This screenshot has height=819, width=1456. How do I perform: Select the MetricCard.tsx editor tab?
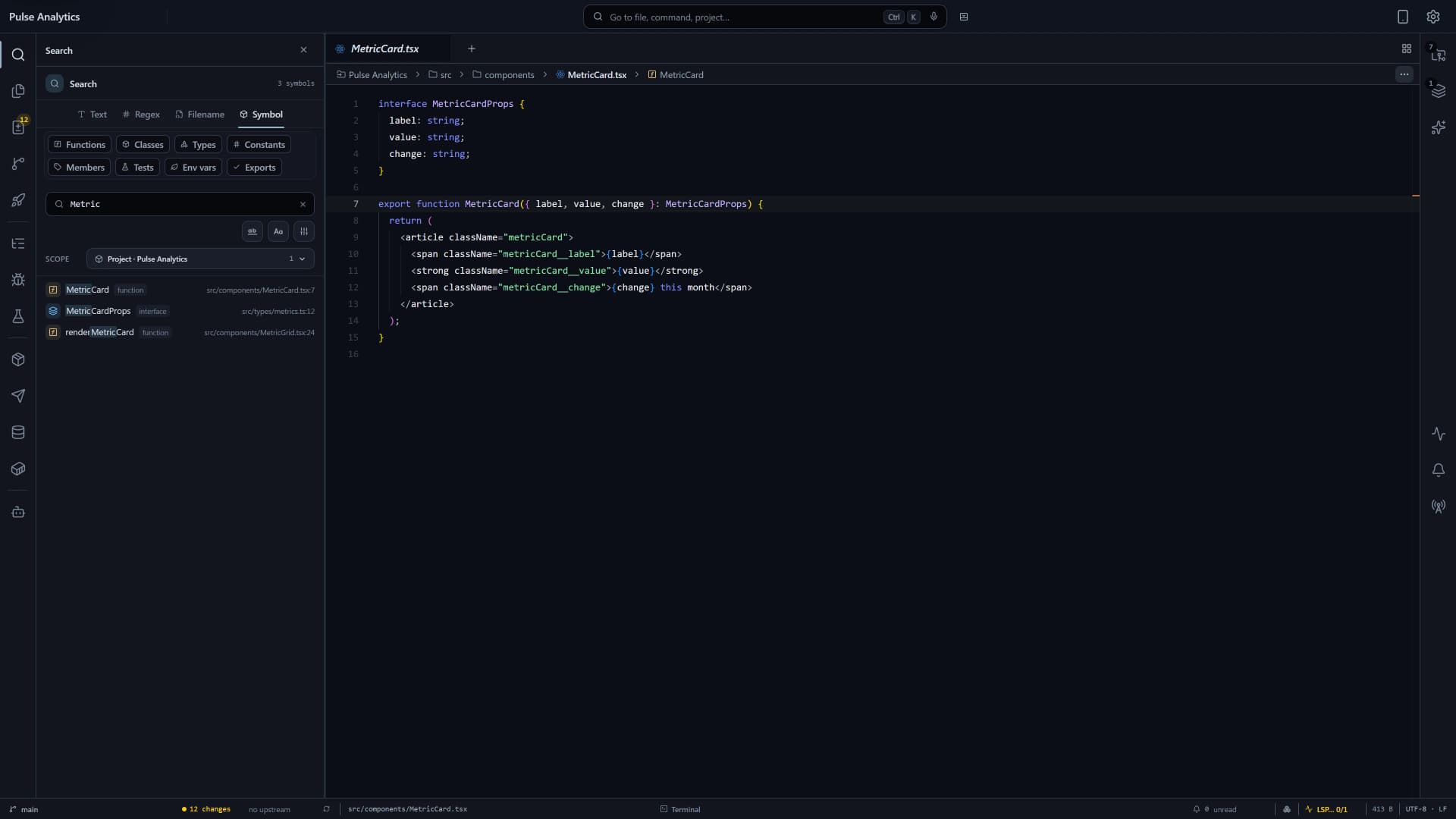[388, 49]
